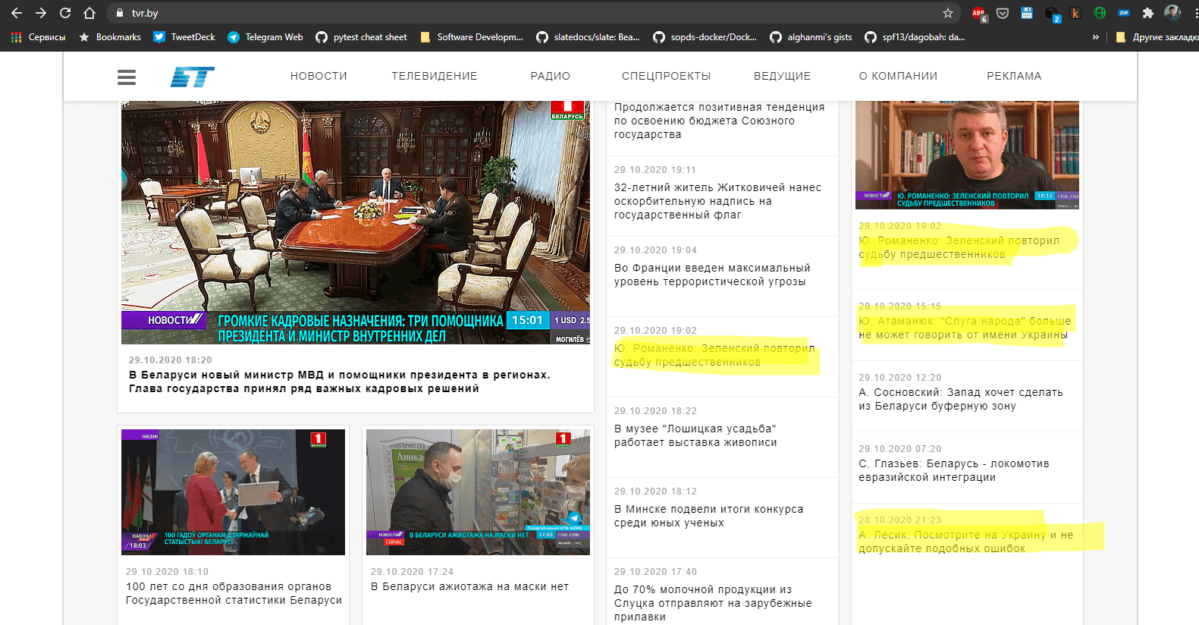Screen dimensions: 1199x625
Task: Click the Belteleradio logo in the header
Action: (x=192, y=77)
